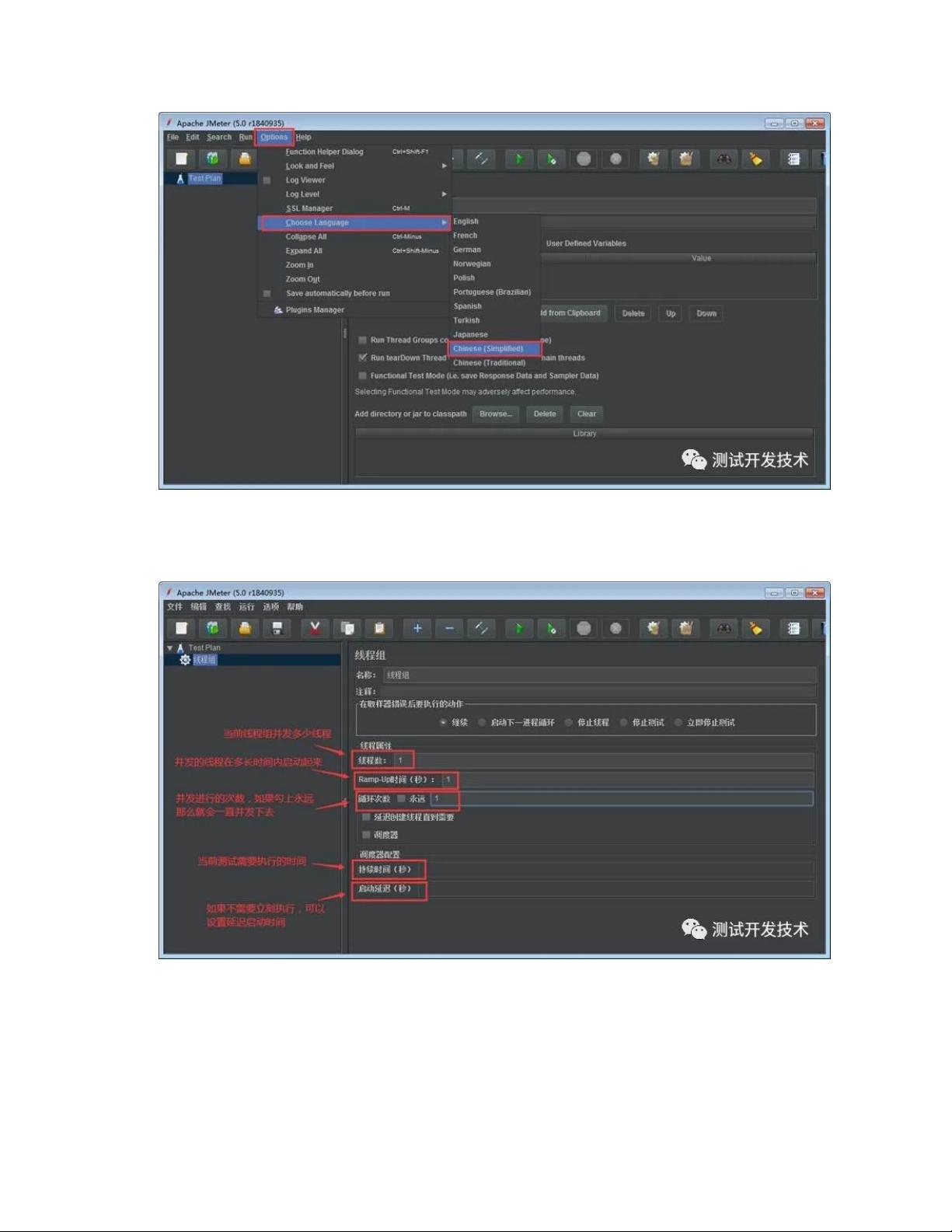Open 文件 menu in lower JMeter window
Viewport: 952px width, 1232px height.
pos(174,606)
